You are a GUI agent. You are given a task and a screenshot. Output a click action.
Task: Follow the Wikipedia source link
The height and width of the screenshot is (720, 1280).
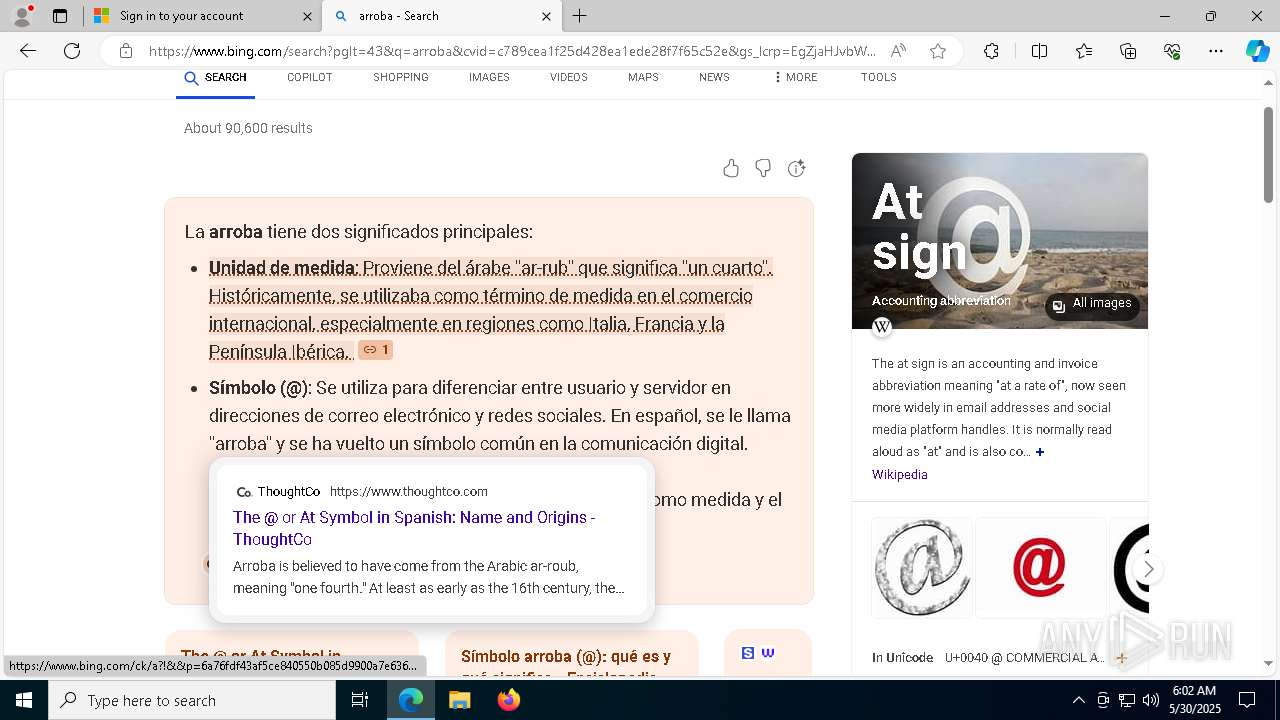tap(899, 475)
